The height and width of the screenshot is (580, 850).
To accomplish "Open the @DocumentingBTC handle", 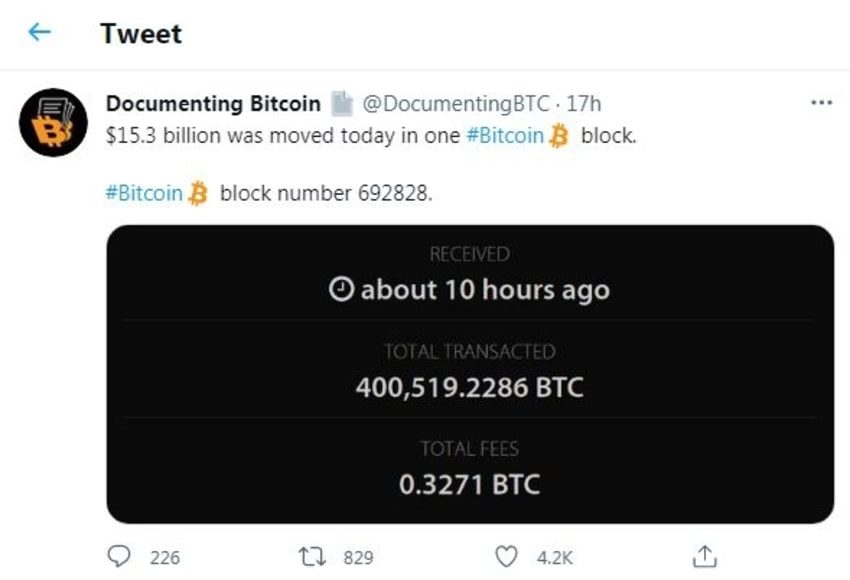I will tap(455, 104).
